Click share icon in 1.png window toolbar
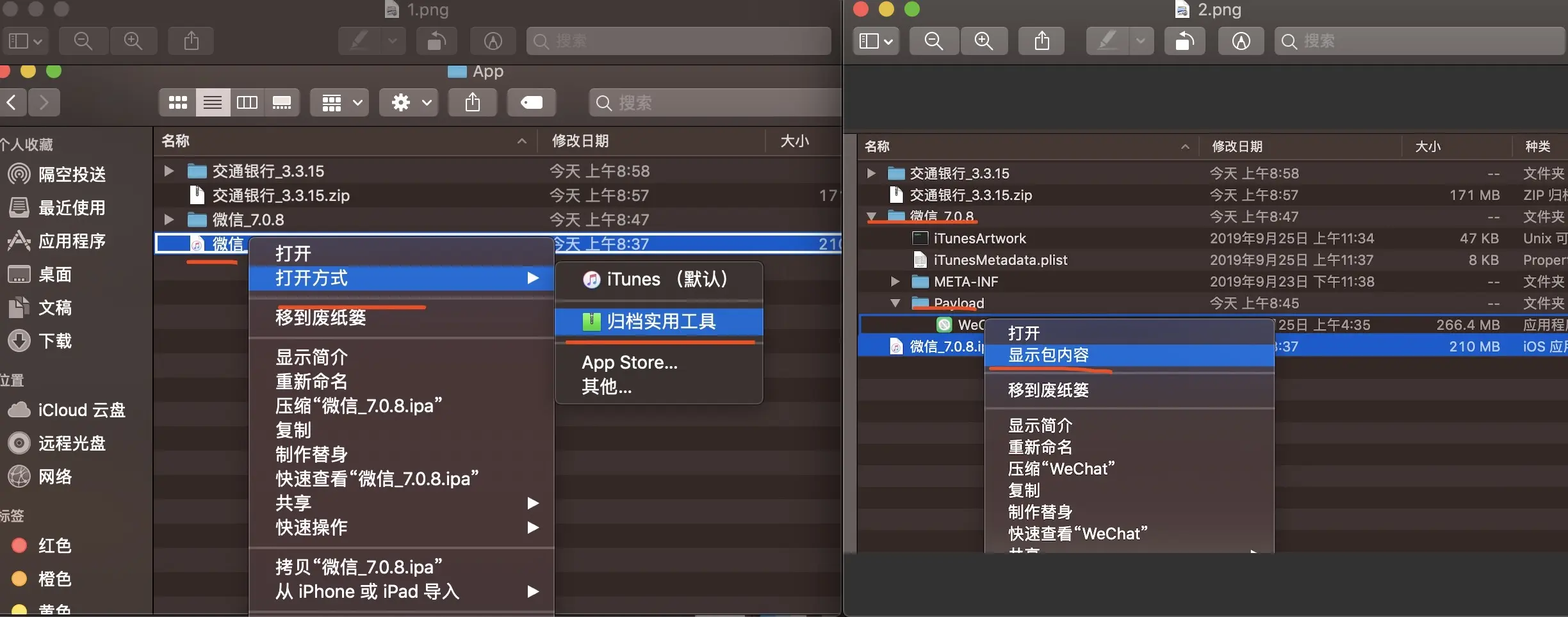This screenshot has width=1568, height=617. coord(191,41)
